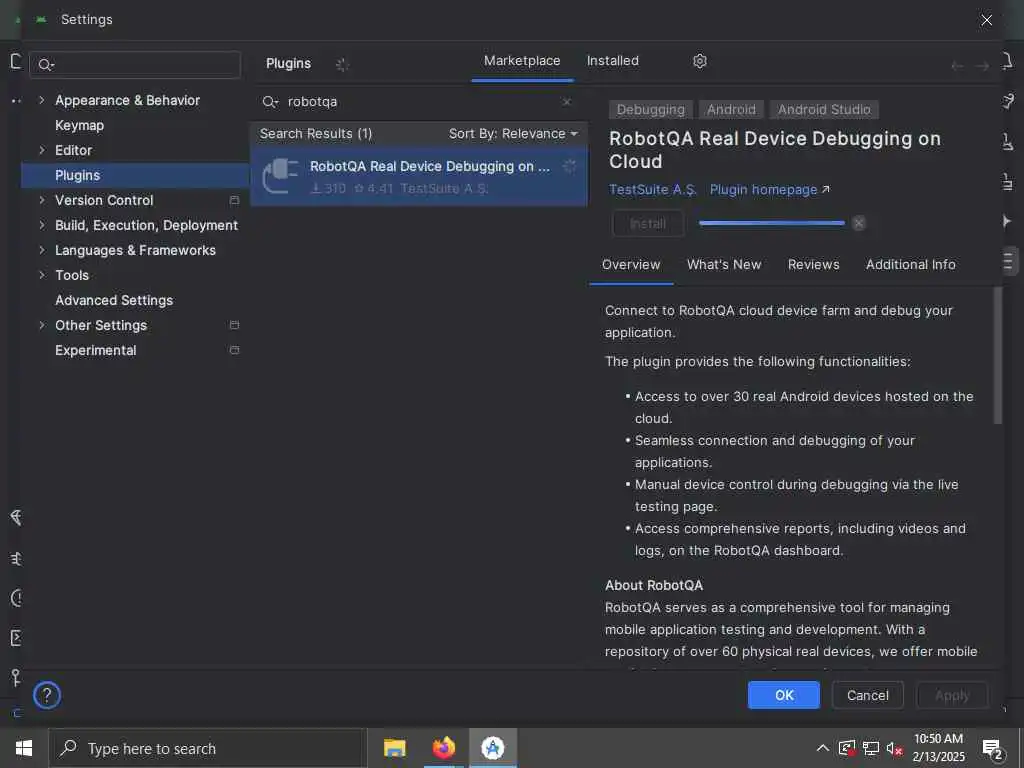Open the TestSuite A.Ş. vendor link
The width and height of the screenshot is (1024, 768).
click(652, 189)
